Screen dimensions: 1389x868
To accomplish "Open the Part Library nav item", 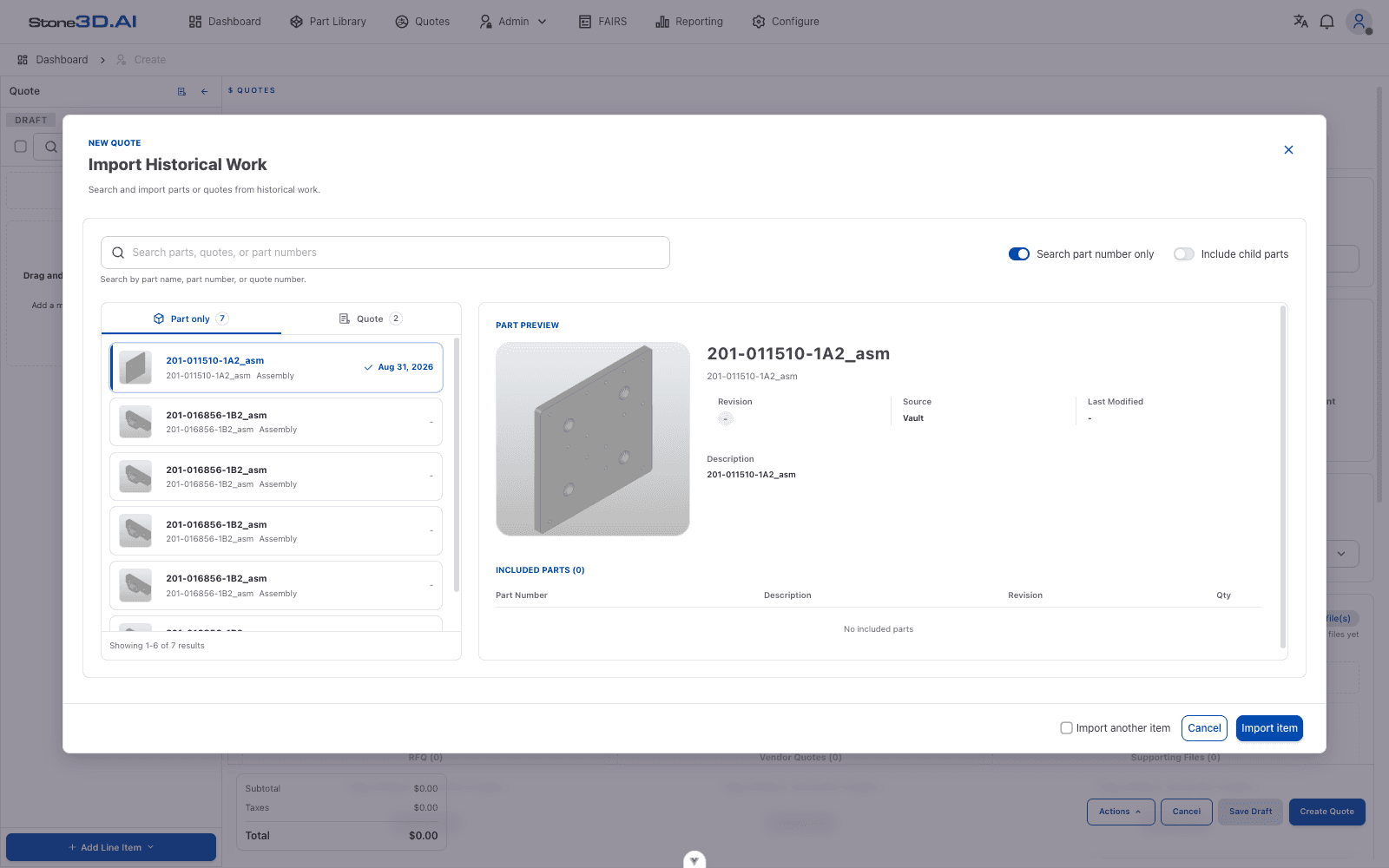I will tap(328, 22).
